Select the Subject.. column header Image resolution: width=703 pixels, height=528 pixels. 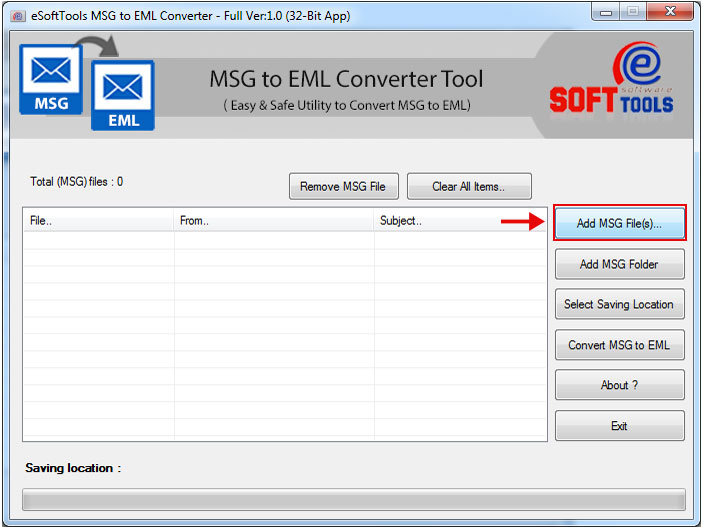pos(459,221)
